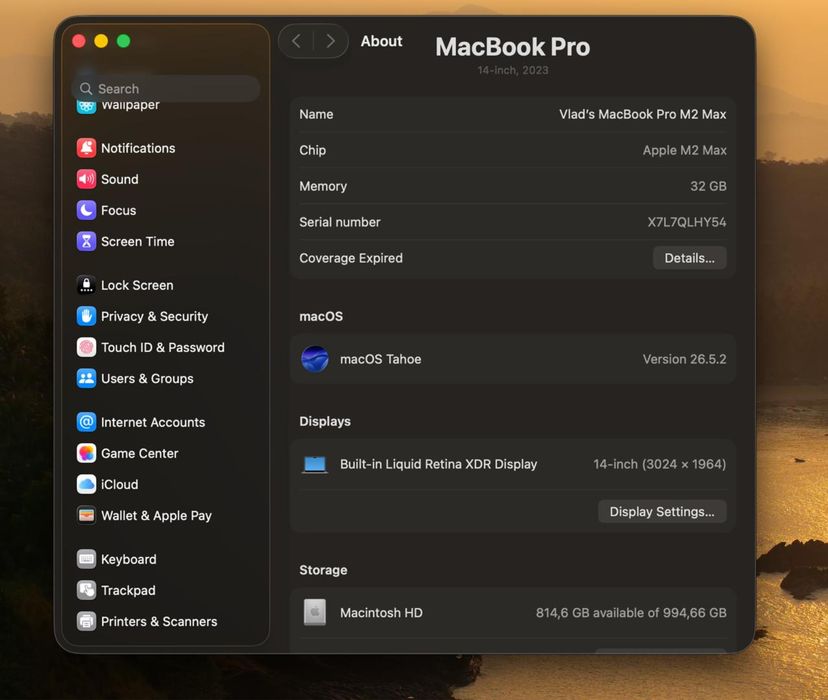Minimize window with yellow button
The width and height of the screenshot is (828, 700).
[x=101, y=41]
